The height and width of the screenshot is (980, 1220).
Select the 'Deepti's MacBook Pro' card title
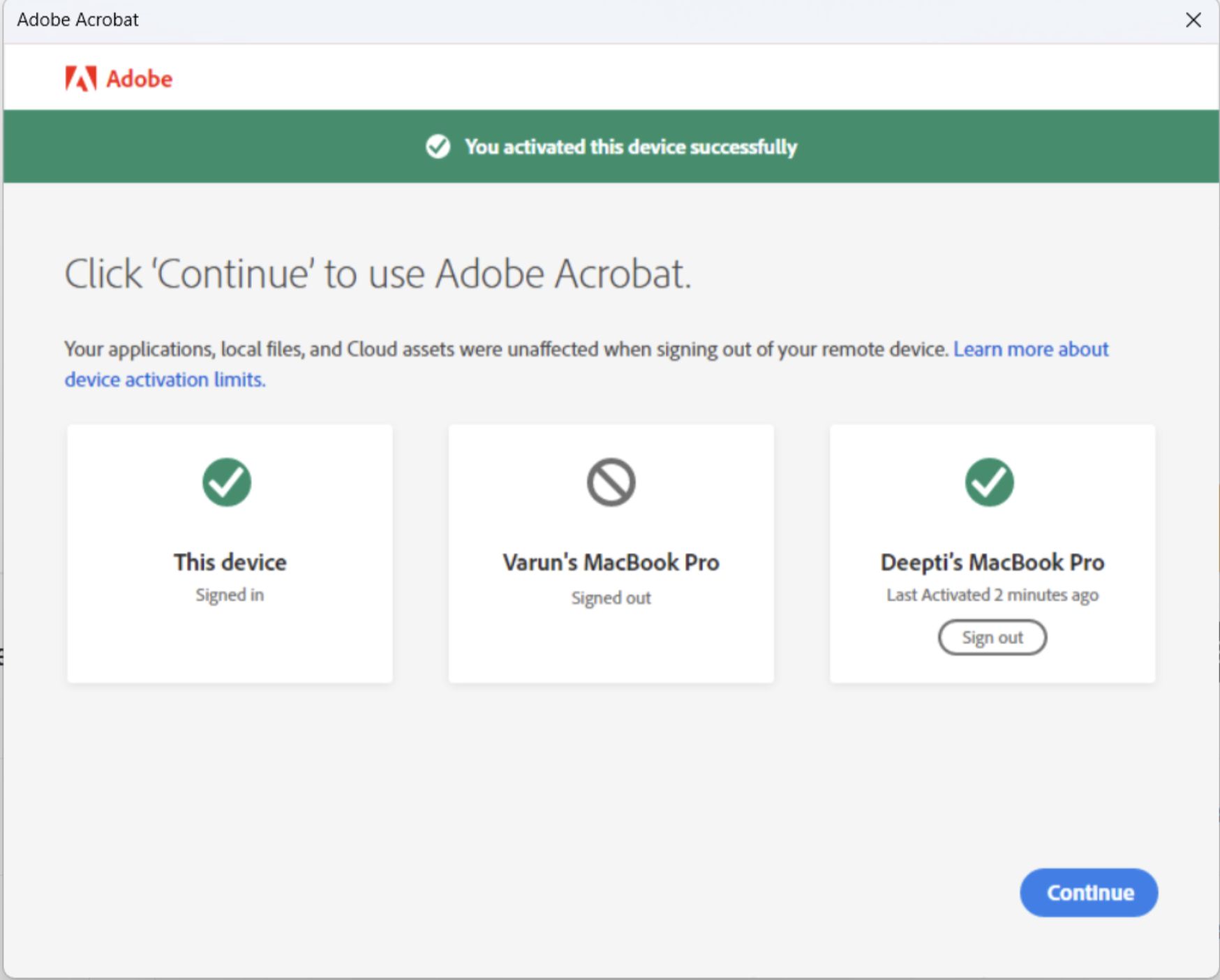pos(992,562)
